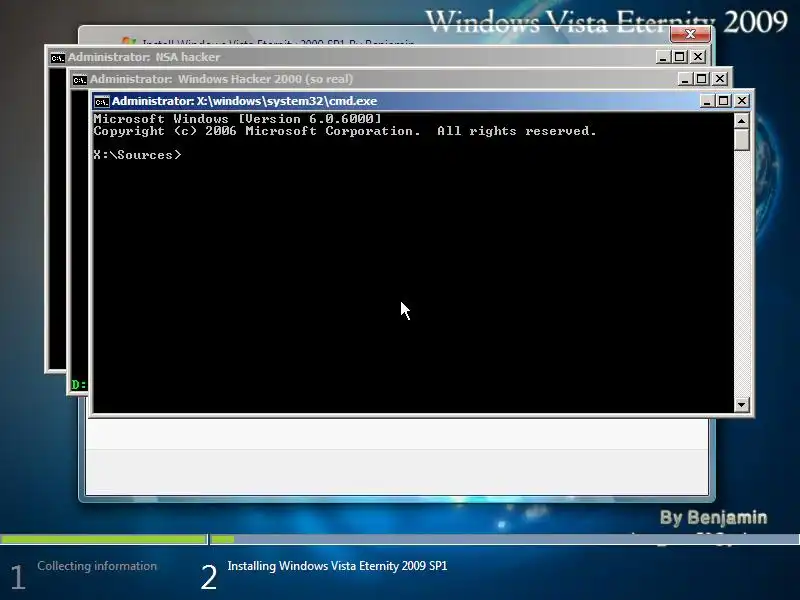This screenshot has height=600, width=800.
Task: Click the Collecting information step label
Action: click(x=97, y=566)
